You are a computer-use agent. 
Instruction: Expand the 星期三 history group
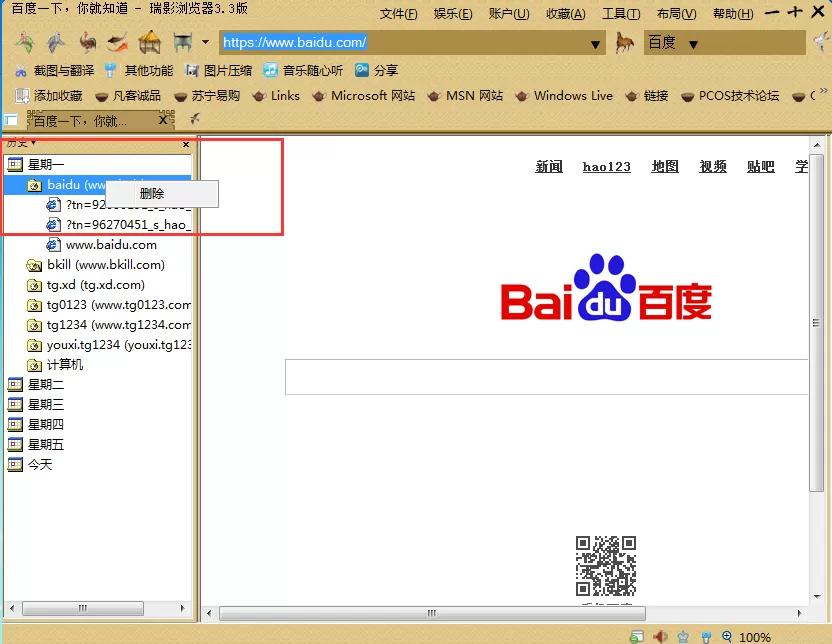[36, 405]
